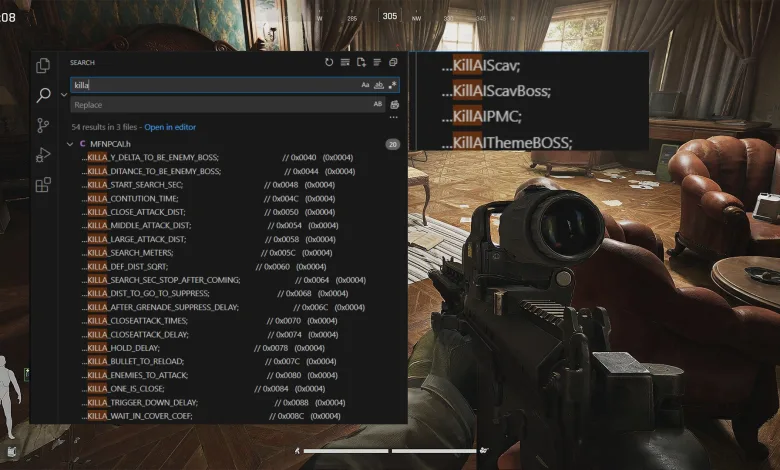Screen dimensions: 780x470
Task: Open the Extensions view
Action: pyautogui.click(x=43, y=185)
